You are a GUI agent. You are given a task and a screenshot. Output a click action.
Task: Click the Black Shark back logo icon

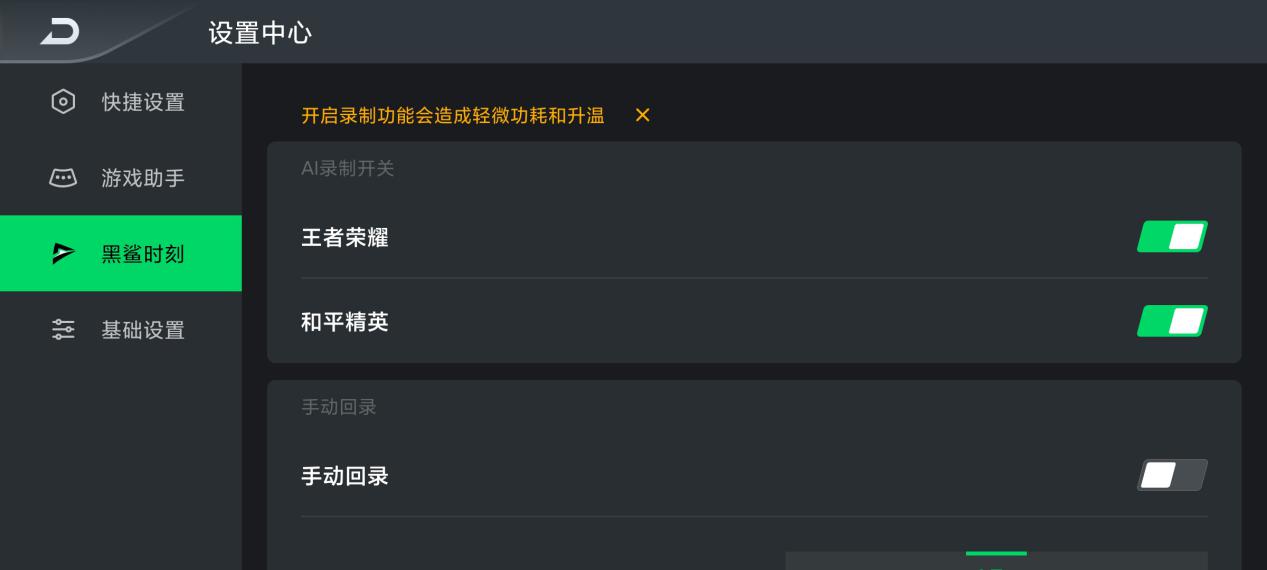click(x=58, y=32)
